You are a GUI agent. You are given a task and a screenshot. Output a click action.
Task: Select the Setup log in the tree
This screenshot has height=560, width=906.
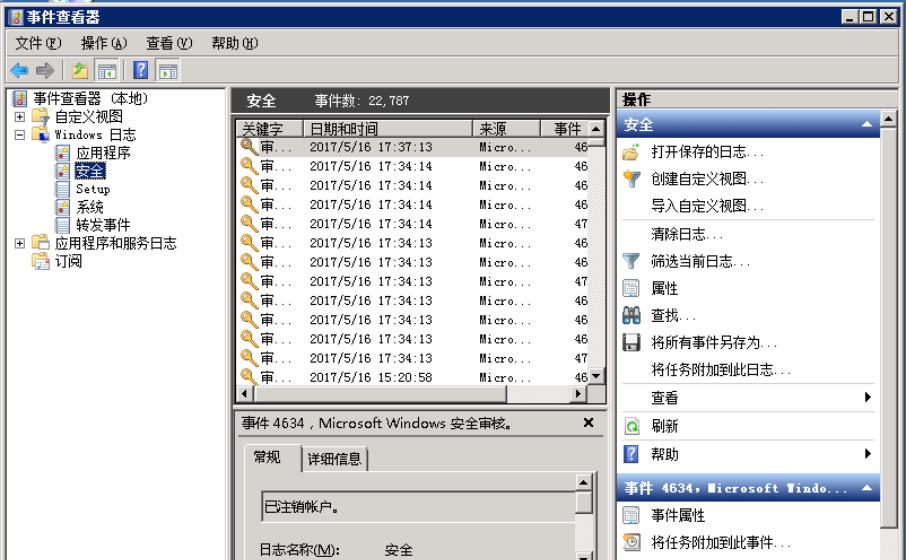92,189
